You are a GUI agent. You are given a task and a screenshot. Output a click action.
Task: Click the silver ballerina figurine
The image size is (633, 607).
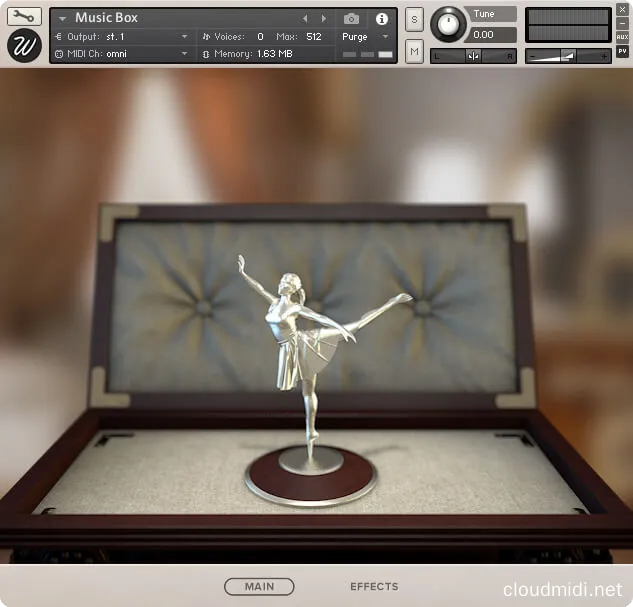click(305, 340)
